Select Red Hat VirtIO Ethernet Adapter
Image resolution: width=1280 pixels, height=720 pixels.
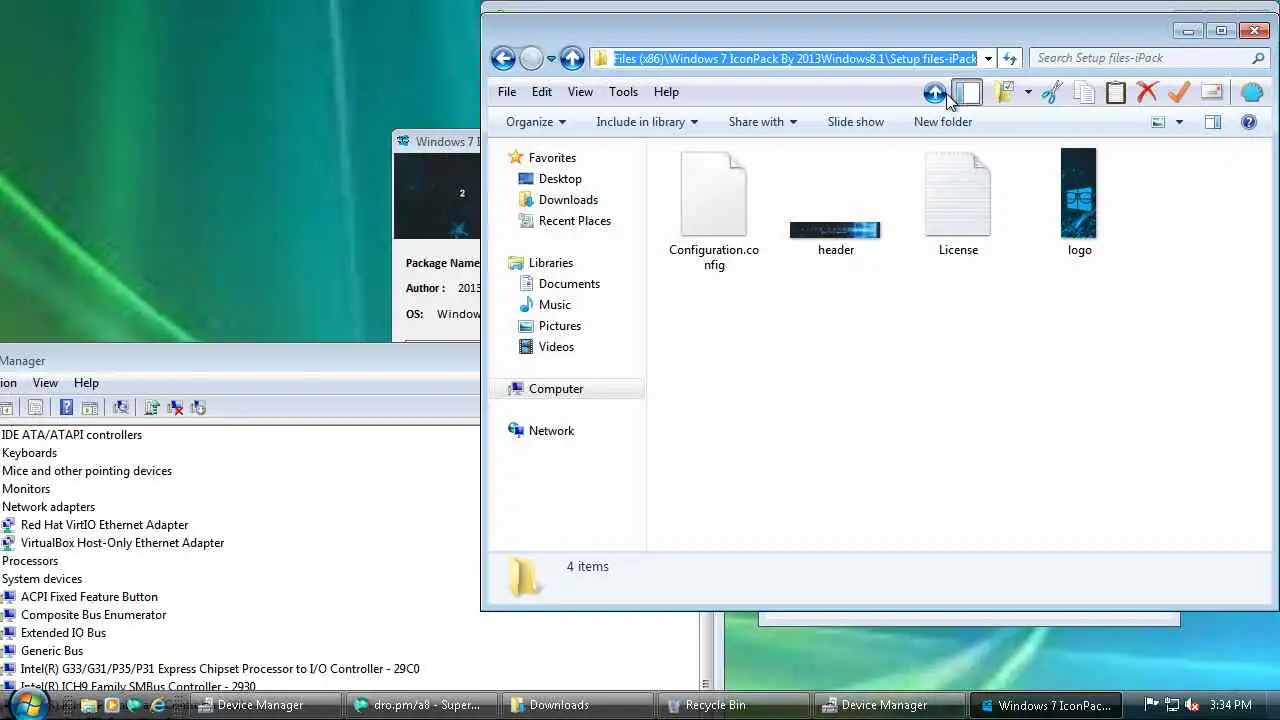104,525
